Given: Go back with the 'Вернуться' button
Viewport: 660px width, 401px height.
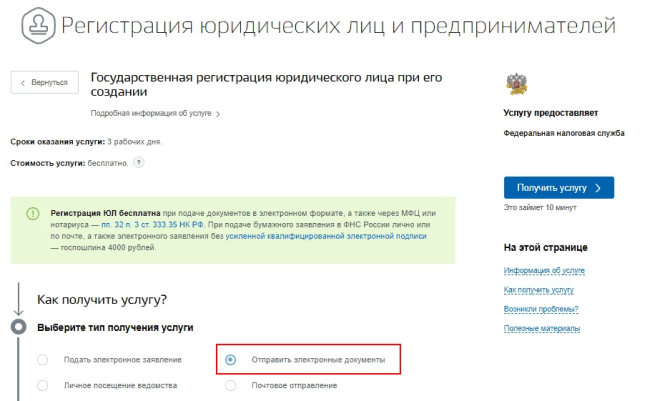Looking at the screenshot, I should (45, 82).
